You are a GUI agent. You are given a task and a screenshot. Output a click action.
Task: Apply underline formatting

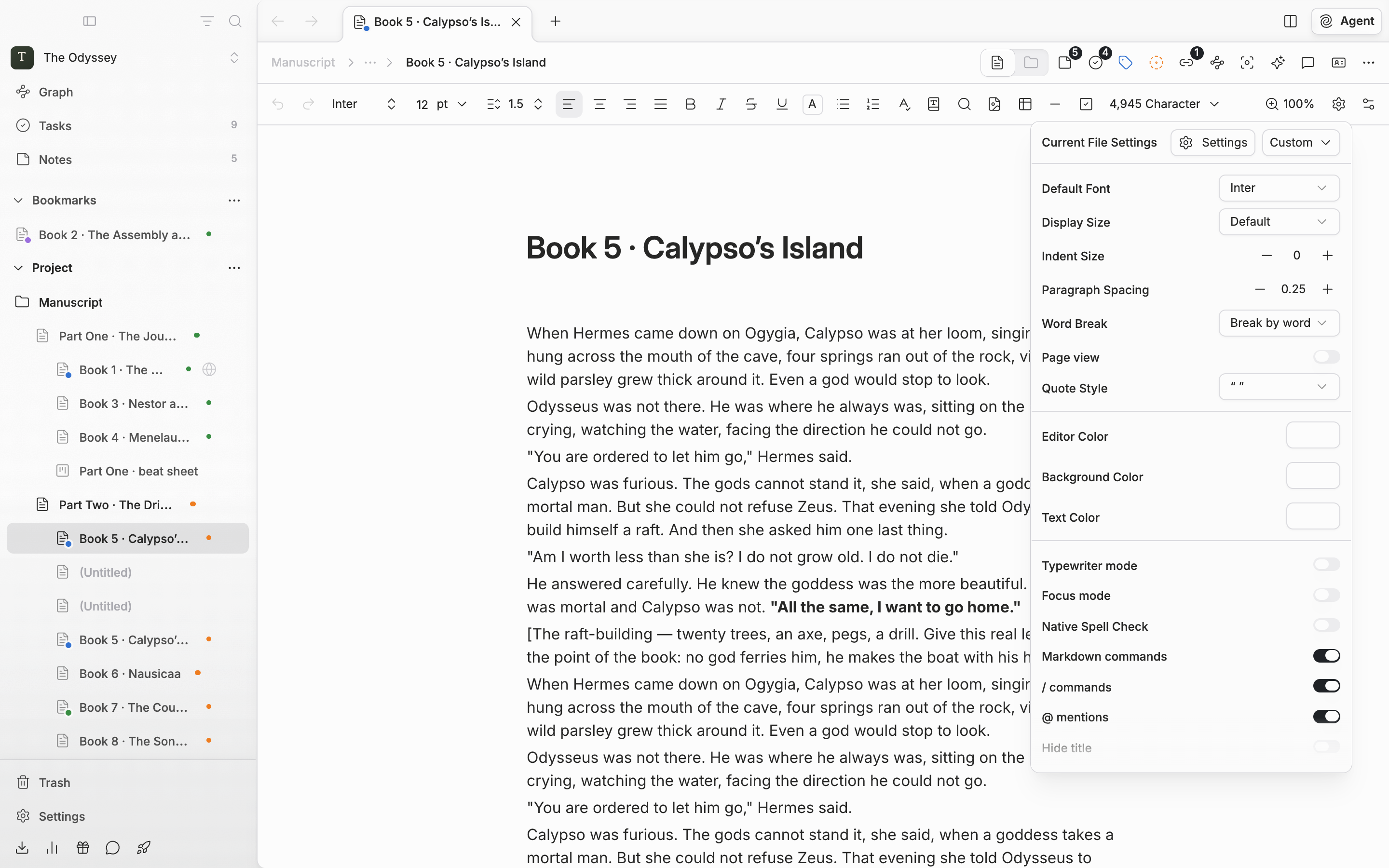click(x=782, y=104)
